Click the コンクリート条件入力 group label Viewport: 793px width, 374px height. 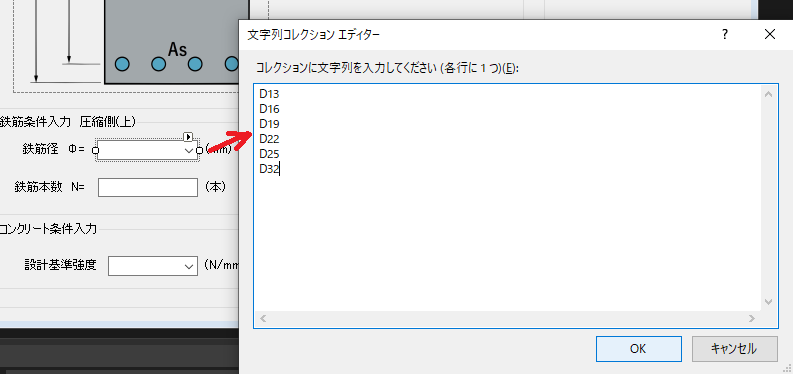[48, 229]
